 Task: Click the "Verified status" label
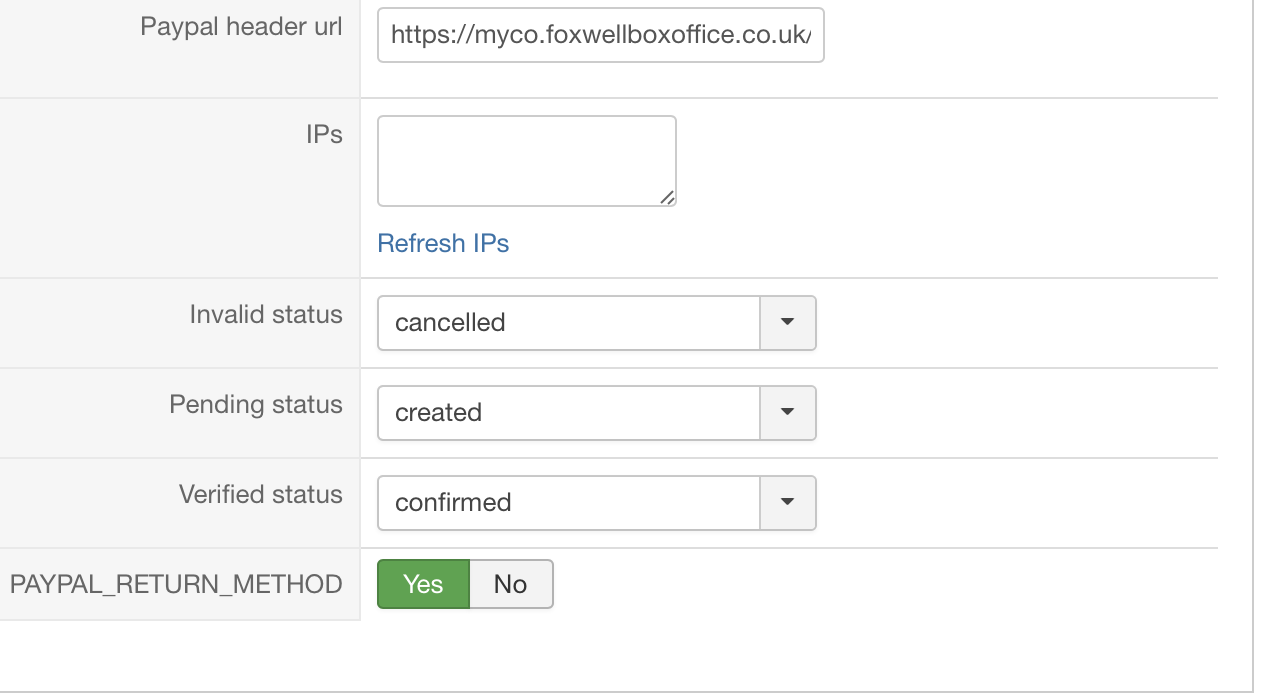(x=261, y=495)
